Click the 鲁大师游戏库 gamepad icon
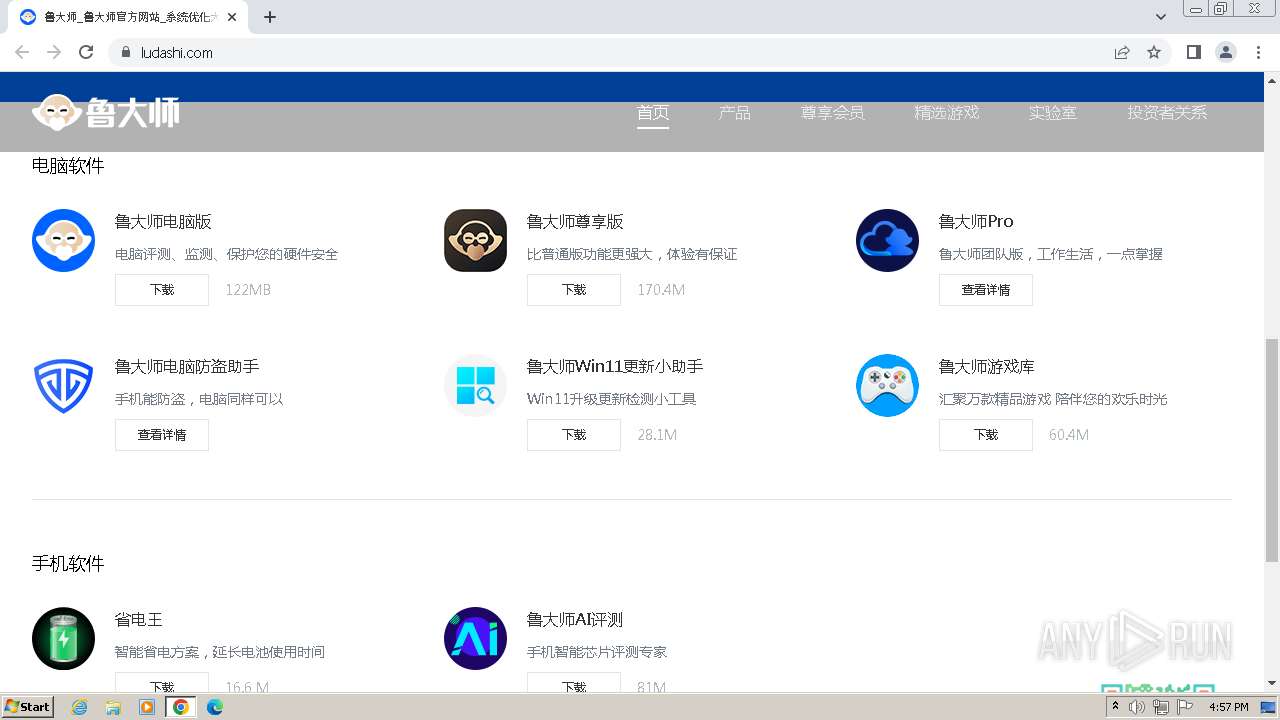 coord(887,385)
